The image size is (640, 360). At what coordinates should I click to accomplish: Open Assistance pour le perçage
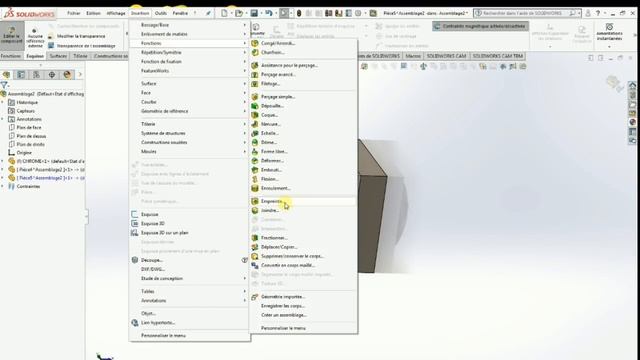pyautogui.click(x=289, y=65)
